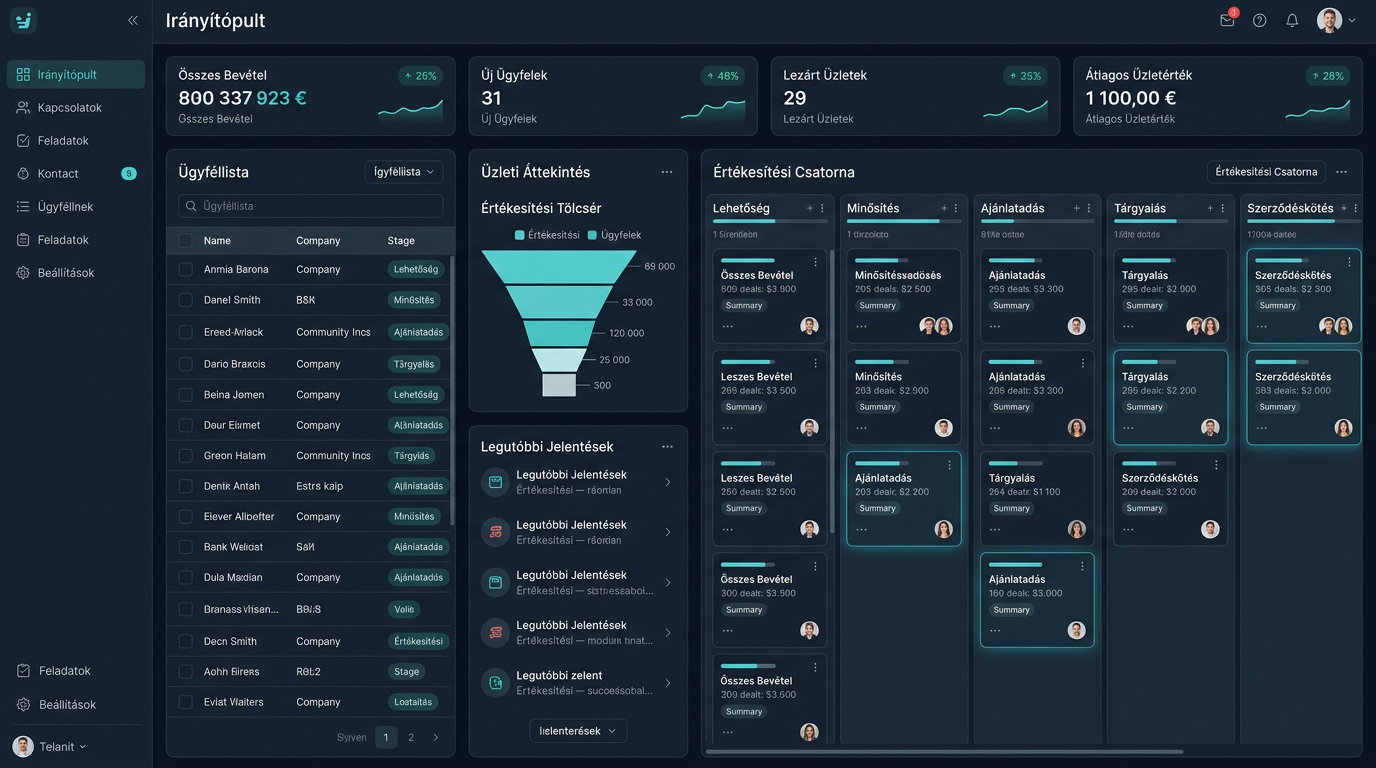The width and height of the screenshot is (1376, 768).
Task: Open the Minősítés column options menu
Action: click(x=956, y=208)
